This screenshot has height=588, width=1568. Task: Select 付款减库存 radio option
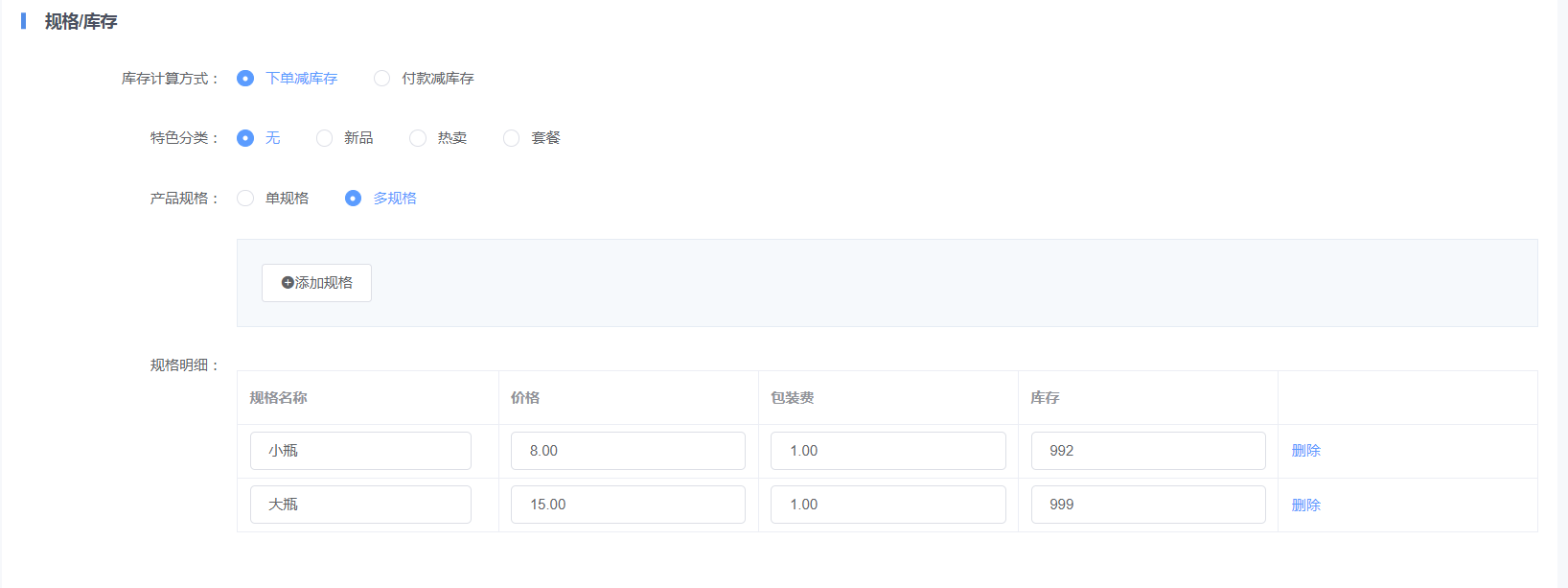point(382,79)
